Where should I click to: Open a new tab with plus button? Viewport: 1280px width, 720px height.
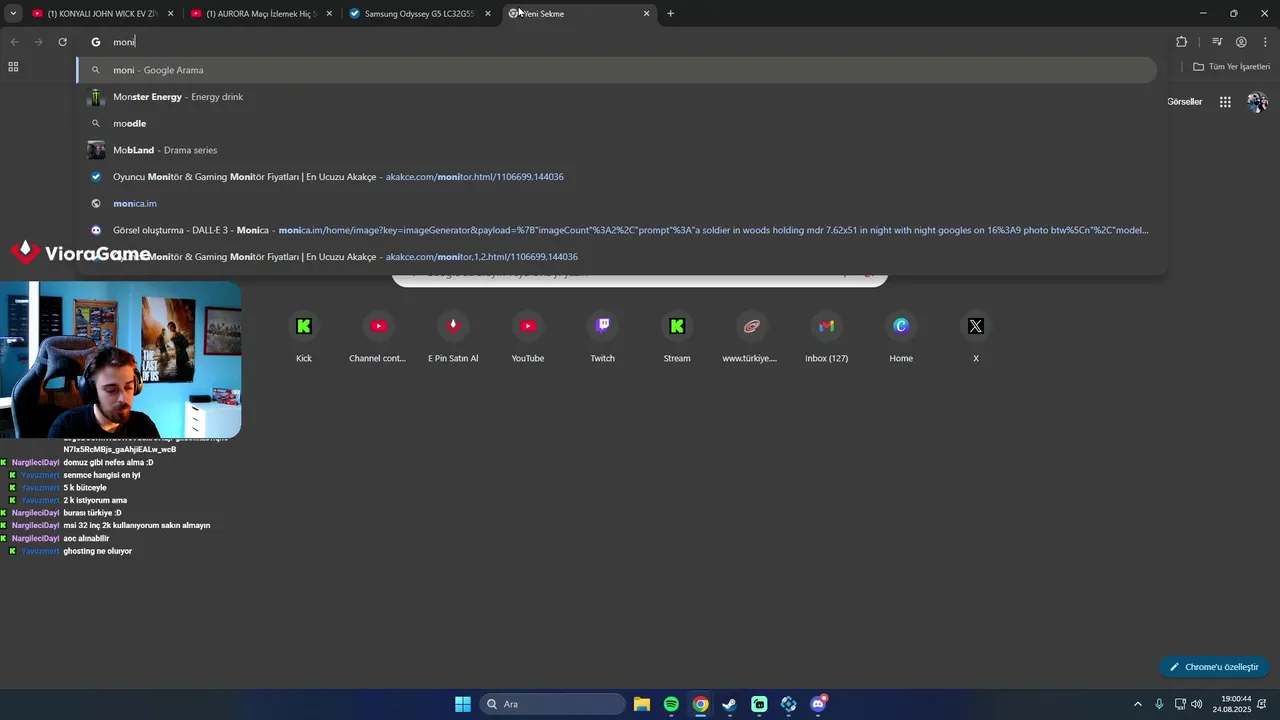pyautogui.click(x=670, y=14)
